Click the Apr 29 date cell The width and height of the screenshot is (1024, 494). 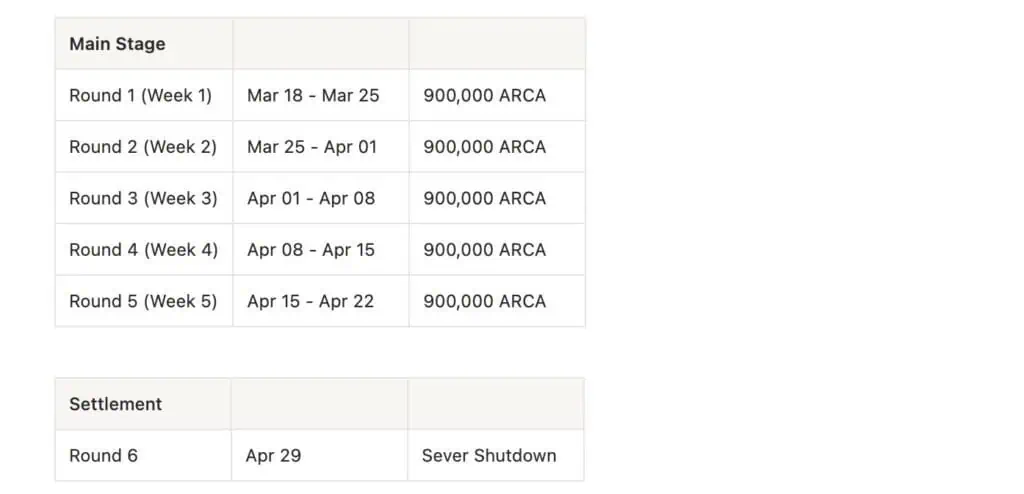coord(273,456)
